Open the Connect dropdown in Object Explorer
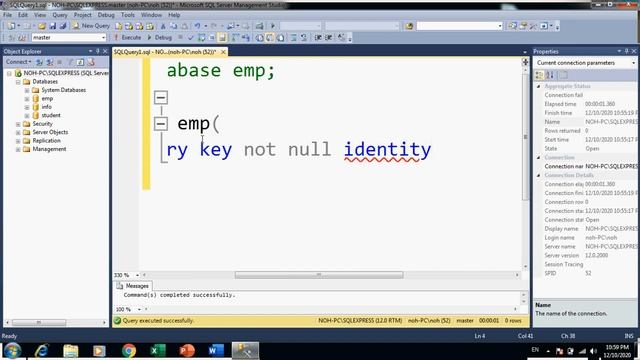 (x=18, y=62)
